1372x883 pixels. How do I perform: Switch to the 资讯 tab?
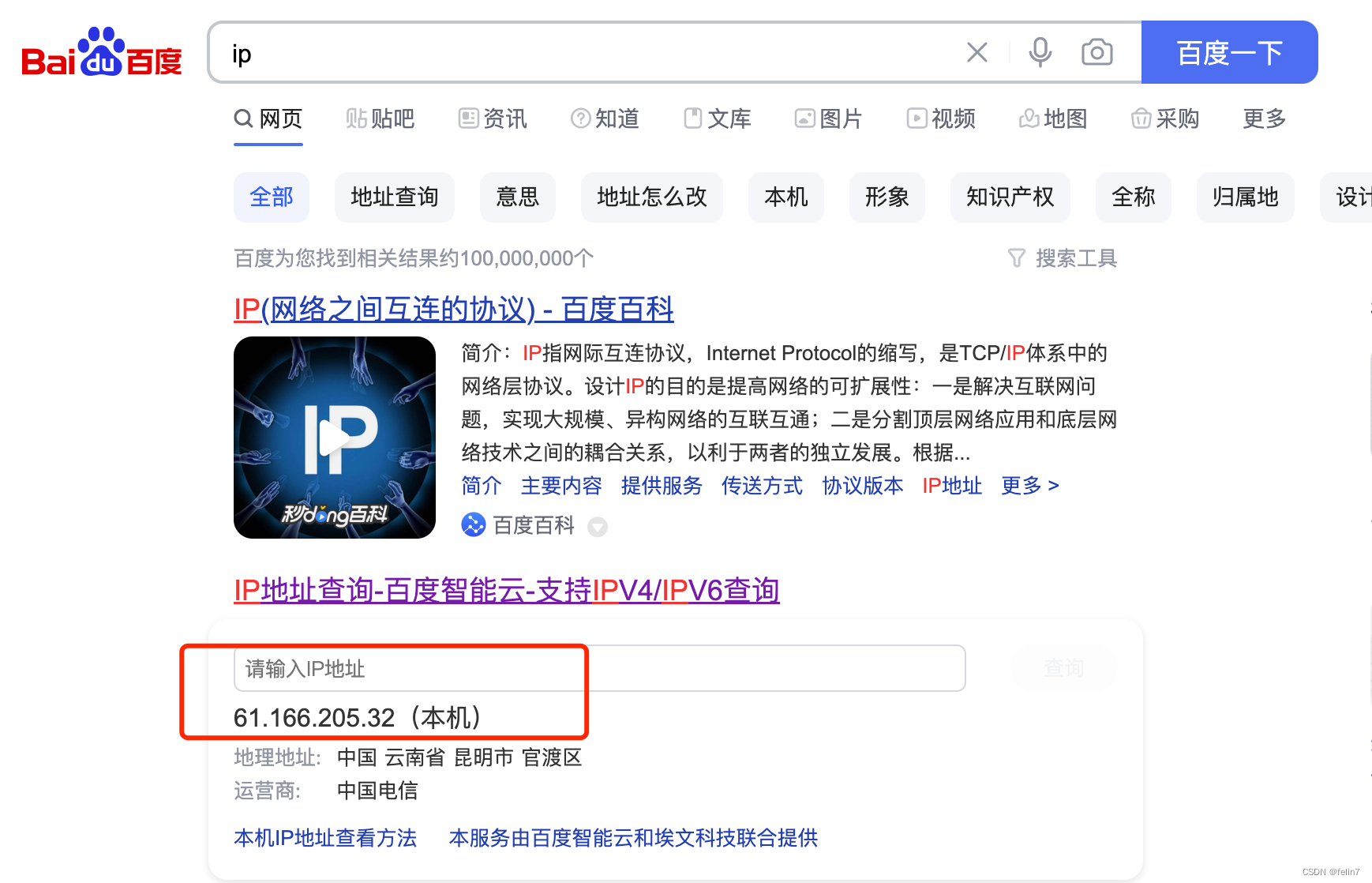coord(493,119)
